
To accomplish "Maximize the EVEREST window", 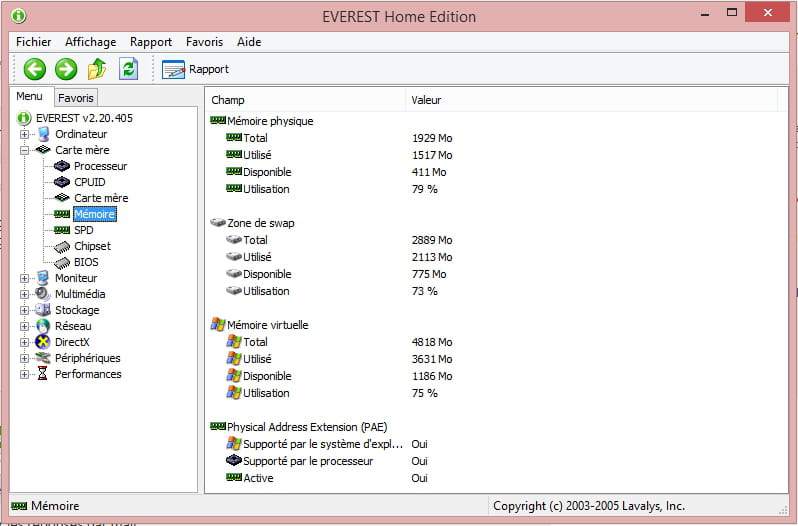I will click(x=732, y=13).
